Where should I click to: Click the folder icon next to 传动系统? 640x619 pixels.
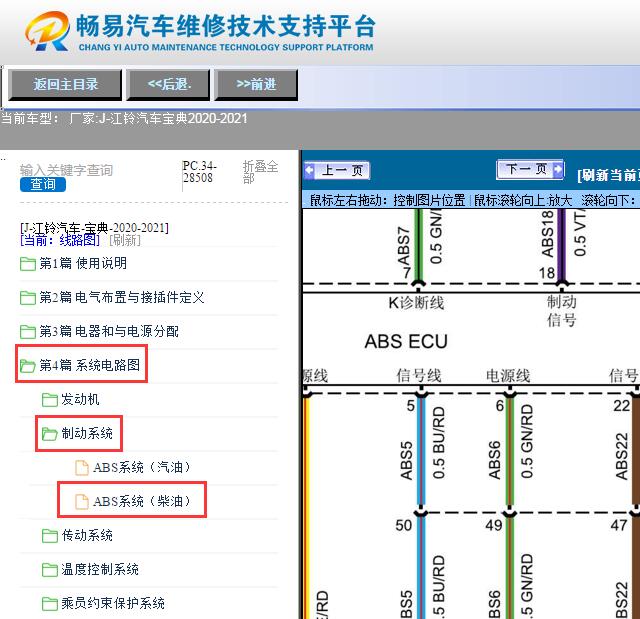pos(50,535)
